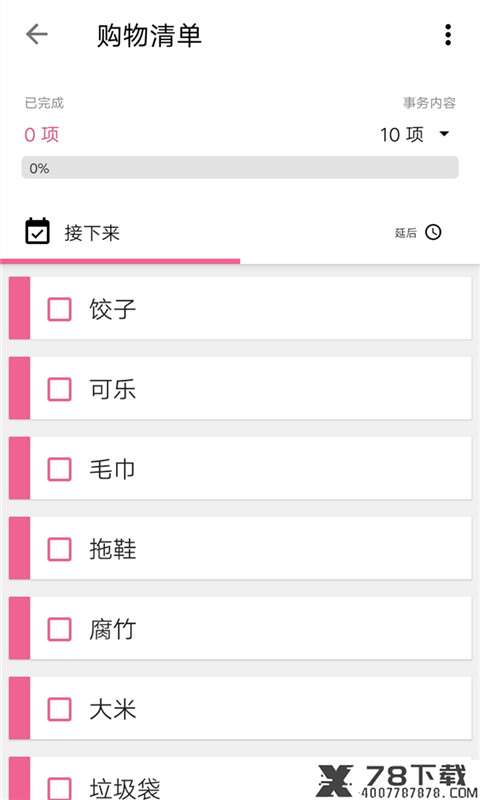Tick the 可乐 checkbox

point(59,389)
